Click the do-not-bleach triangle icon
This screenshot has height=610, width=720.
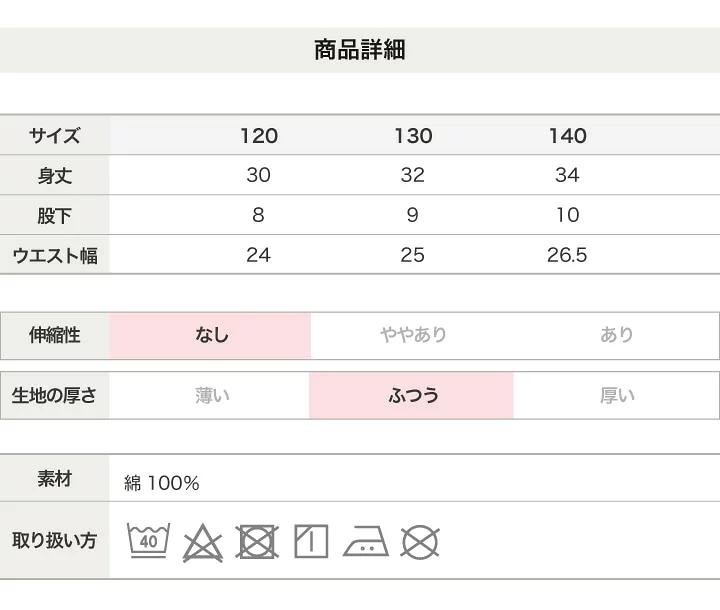point(202,542)
